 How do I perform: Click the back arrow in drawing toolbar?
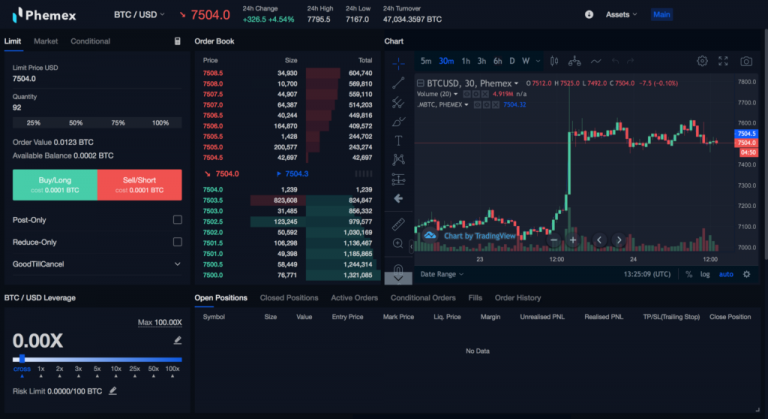398,198
